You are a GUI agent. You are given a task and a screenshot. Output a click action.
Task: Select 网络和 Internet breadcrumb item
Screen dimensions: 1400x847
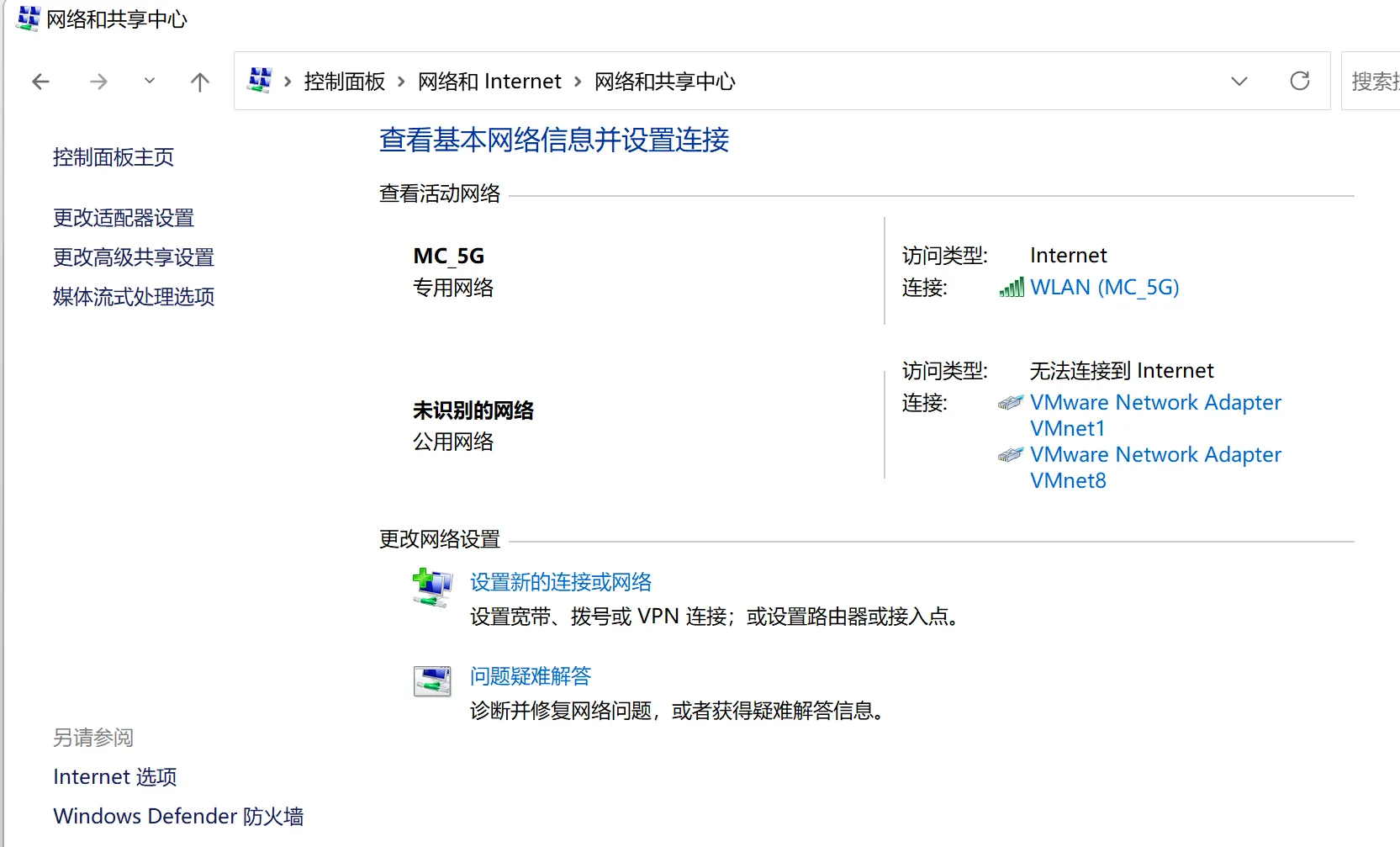[x=489, y=82]
